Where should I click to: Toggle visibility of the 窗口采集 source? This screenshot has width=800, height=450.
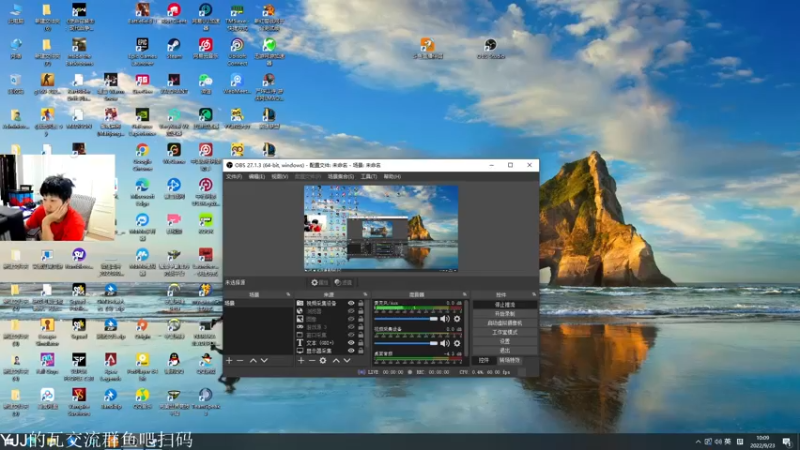pyautogui.click(x=351, y=335)
